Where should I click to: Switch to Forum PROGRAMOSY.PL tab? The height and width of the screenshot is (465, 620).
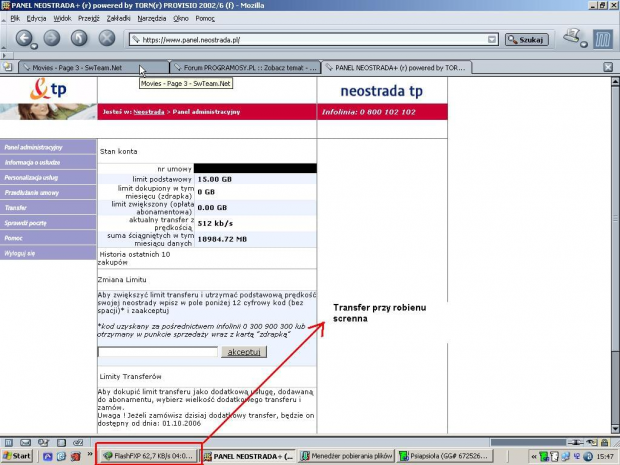pos(245,68)
